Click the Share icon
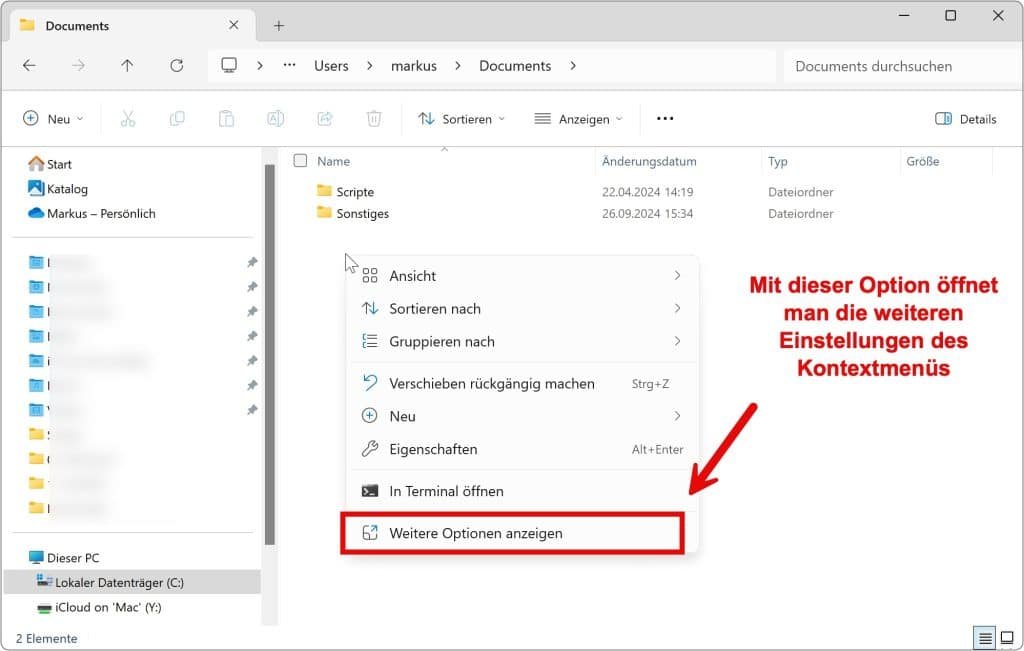This screenshot has height=651, width=1024. (324, 118)
